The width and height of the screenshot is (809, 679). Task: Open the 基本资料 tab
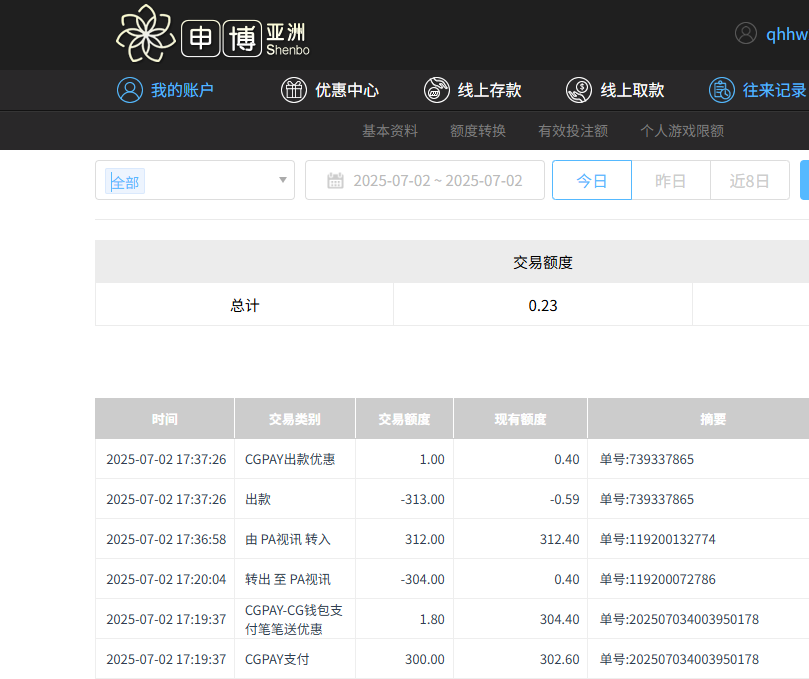390,130
